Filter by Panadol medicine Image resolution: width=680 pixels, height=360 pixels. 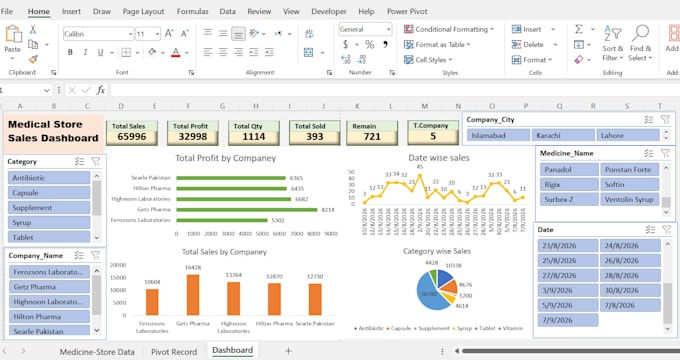tap(569, 169)
